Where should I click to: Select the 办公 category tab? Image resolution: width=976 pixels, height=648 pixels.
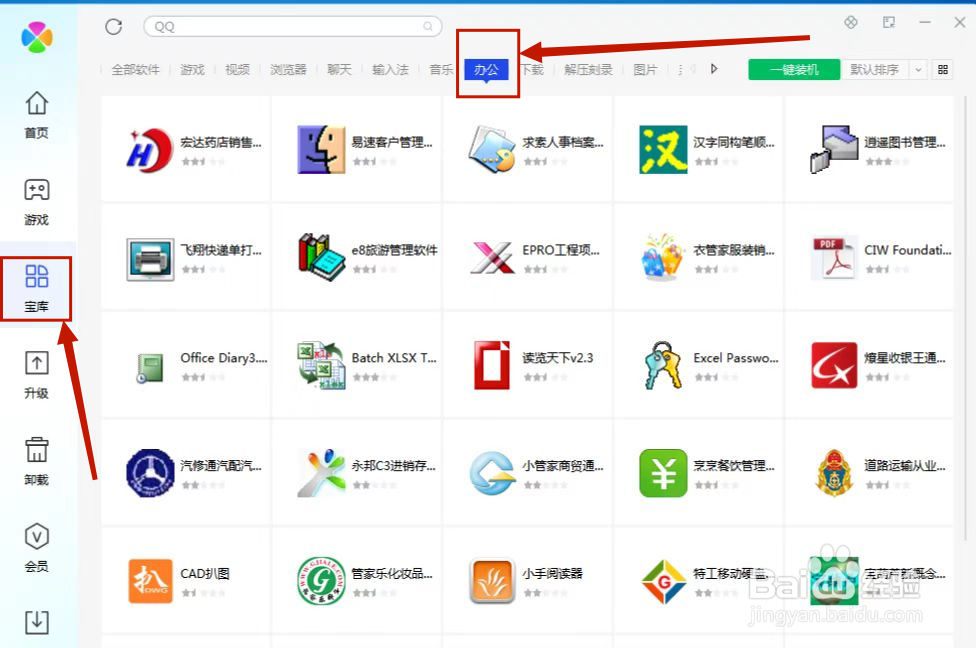point(486,70)
